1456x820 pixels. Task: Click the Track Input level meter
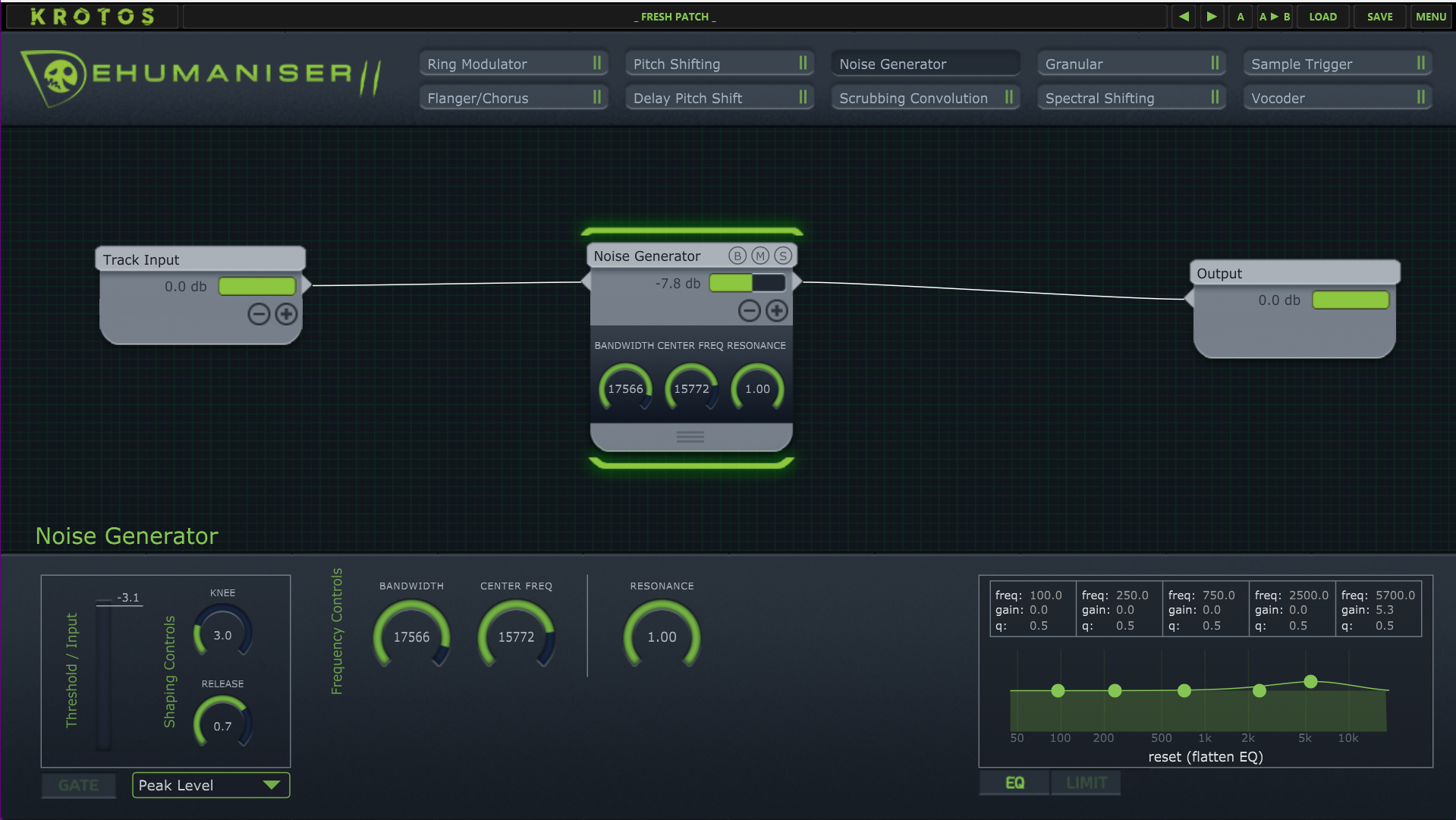[257, 286]
